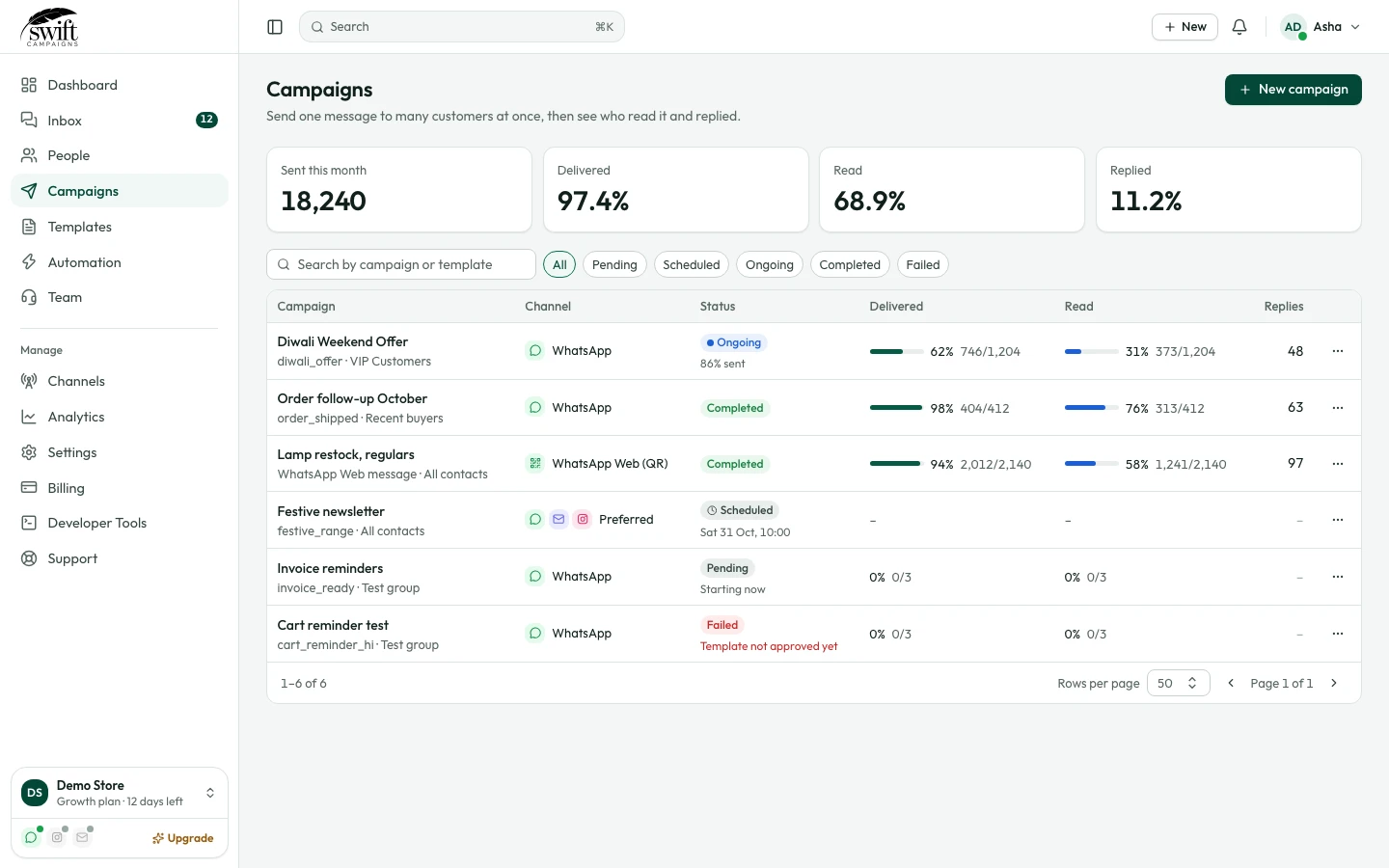1389x868 pixels.
Task: Open the Asha account menu
Action: (x=1321, y=27)
